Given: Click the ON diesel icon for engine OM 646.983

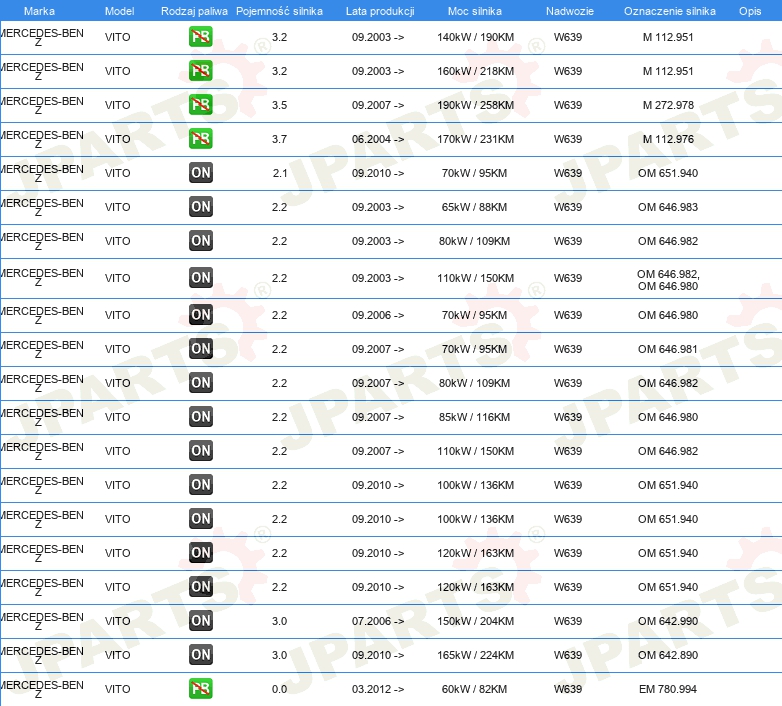Looking at the screenshot, I should coord(200,206).
